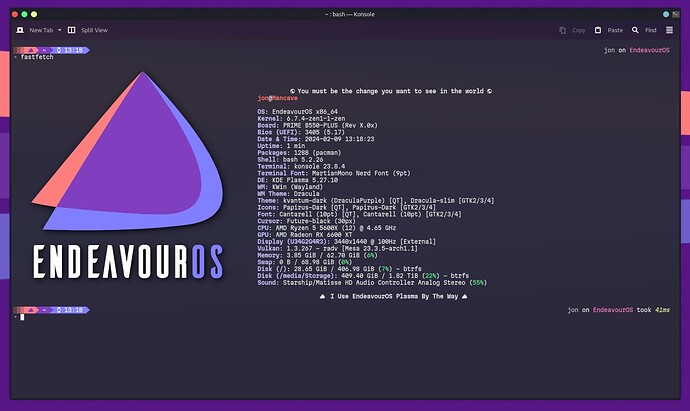This screenshot has width=690, height=411.
Task: Click the Copy toolbar button
Action: click(x=572, y=30)
